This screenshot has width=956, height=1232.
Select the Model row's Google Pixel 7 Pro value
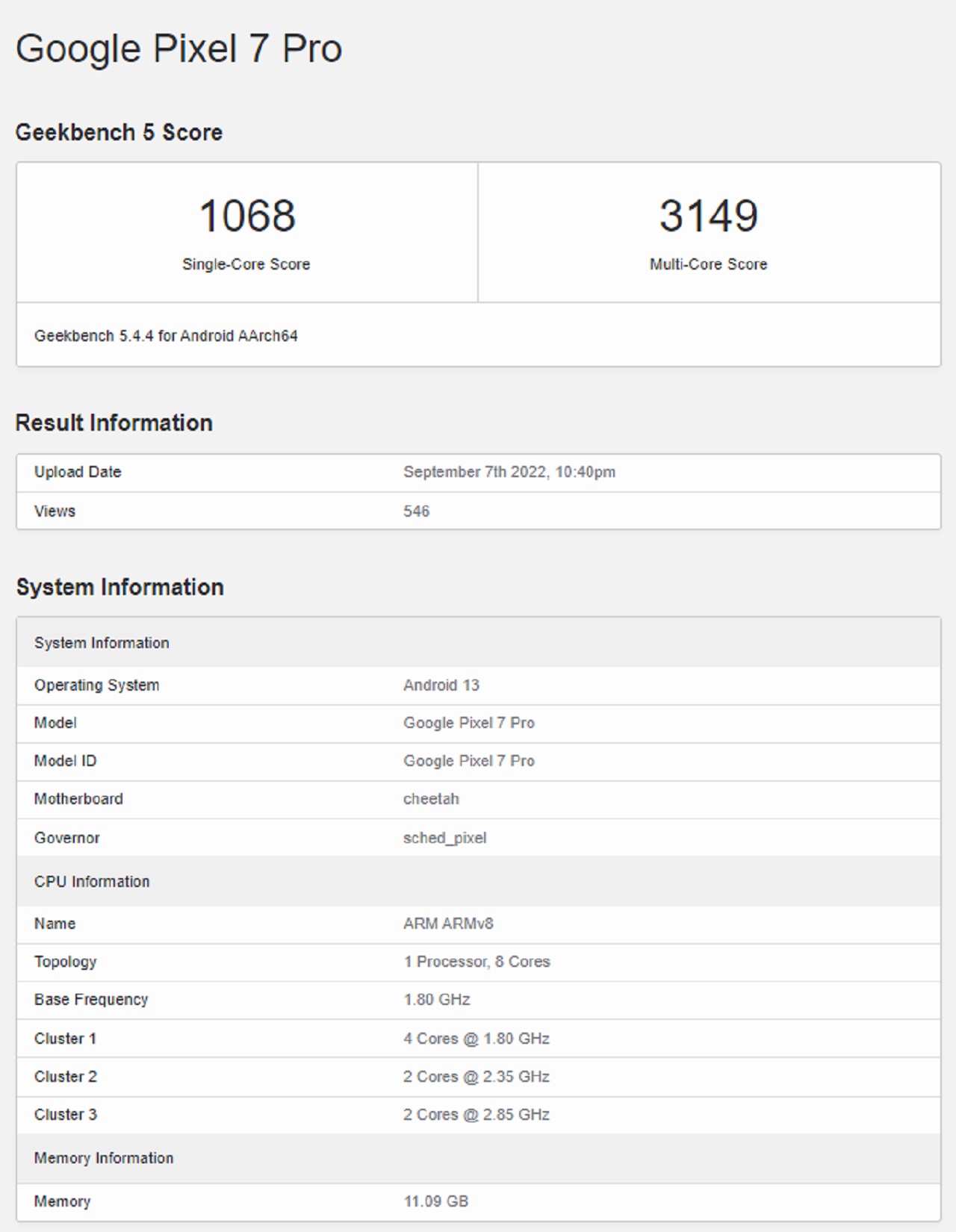click(x=468, y=723)
